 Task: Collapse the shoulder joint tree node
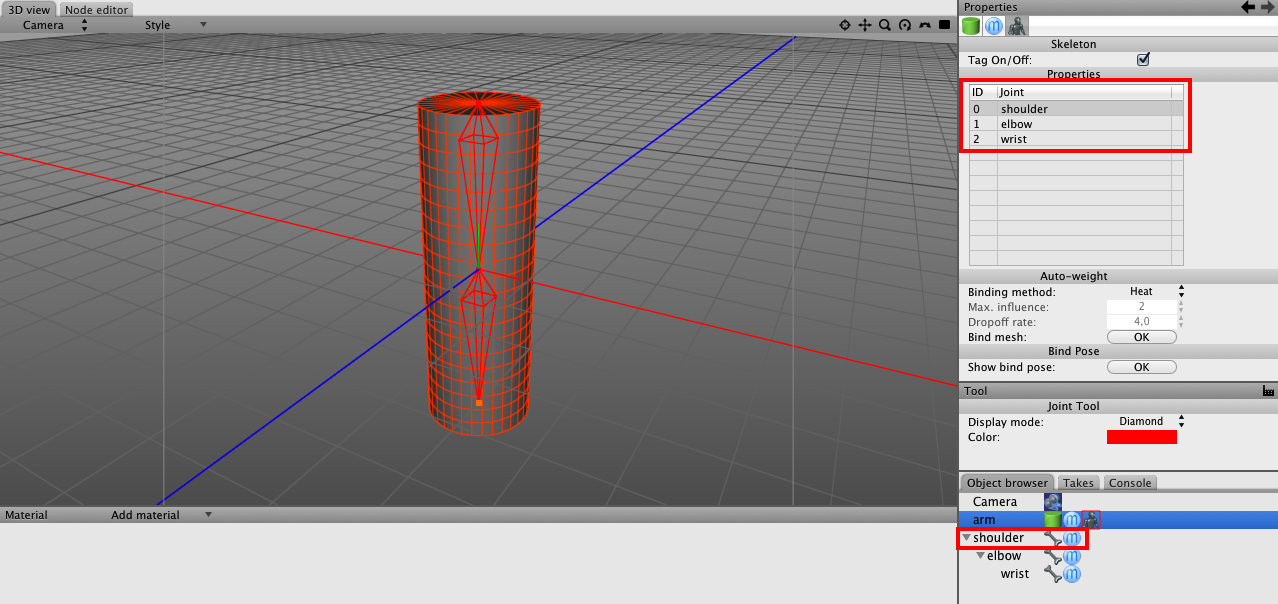tap(966, 538)
